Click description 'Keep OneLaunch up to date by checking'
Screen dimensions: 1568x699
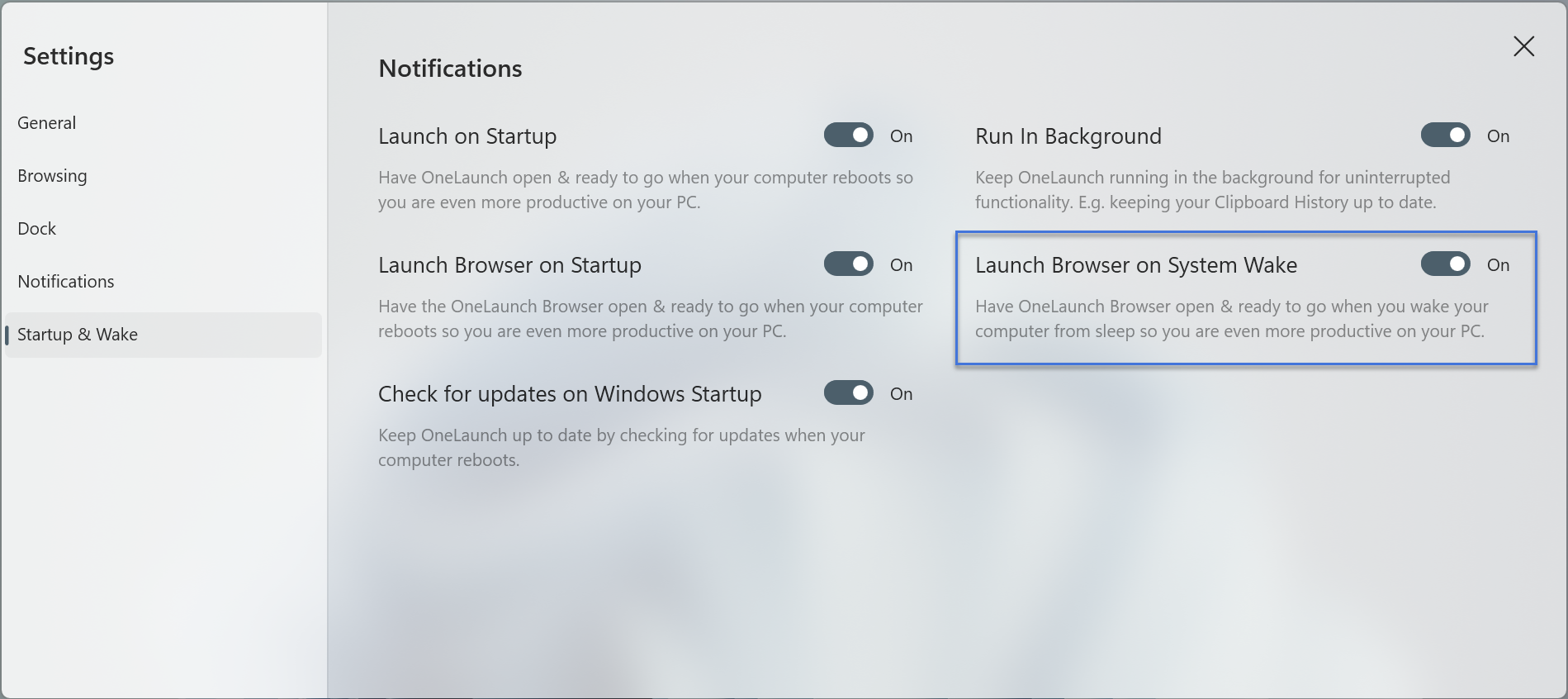[622, 448]
